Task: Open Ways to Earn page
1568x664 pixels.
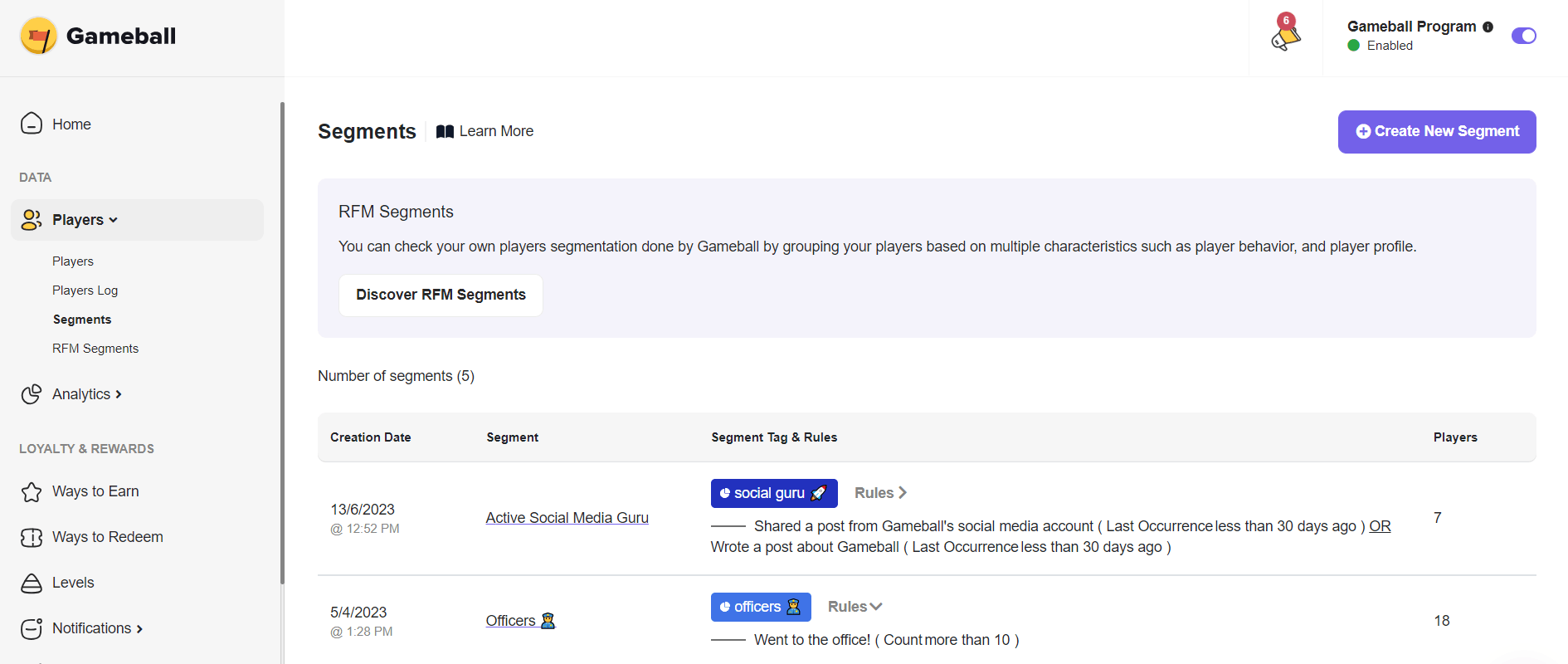Action: 95,491
